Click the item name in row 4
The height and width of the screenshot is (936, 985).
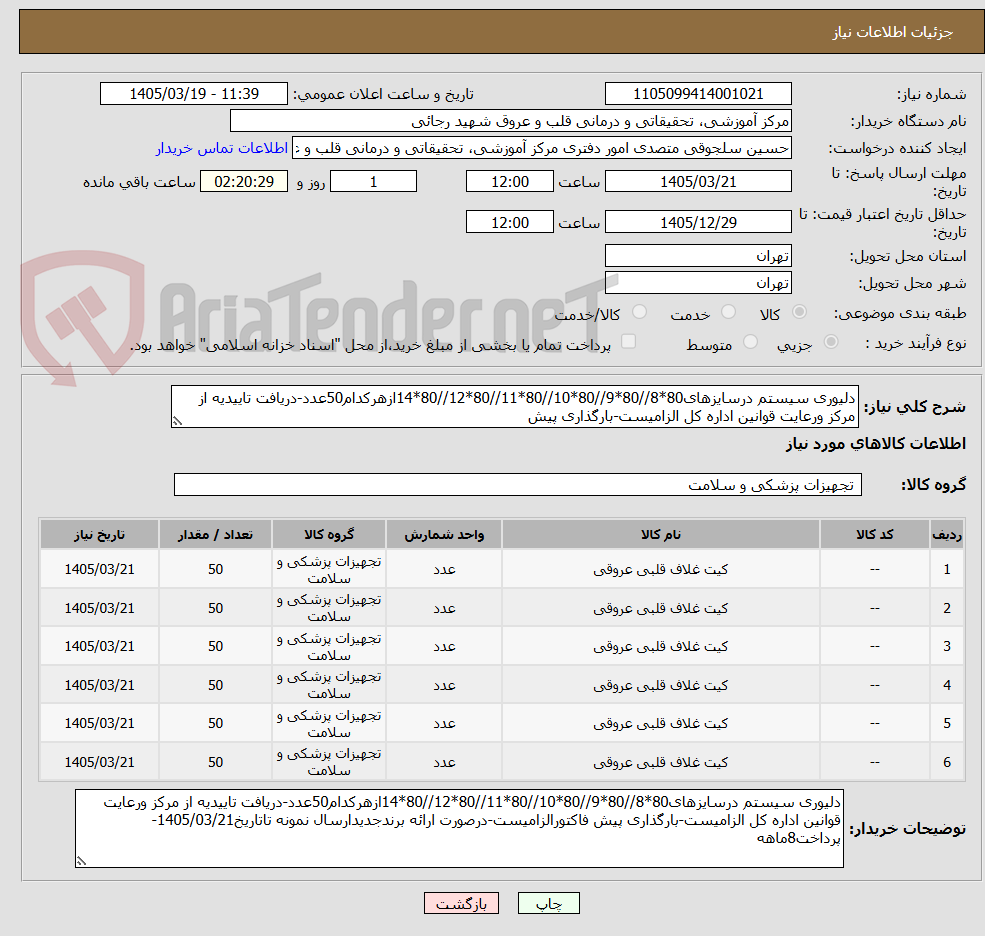pyautogui.click(x=660, y=685)
